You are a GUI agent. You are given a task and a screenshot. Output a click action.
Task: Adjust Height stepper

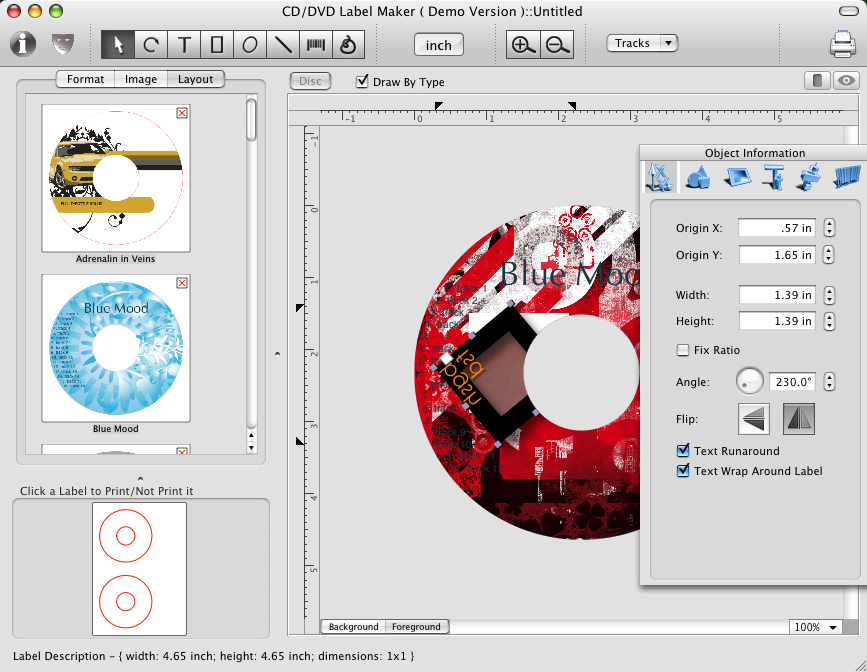(x=829, y=321)
